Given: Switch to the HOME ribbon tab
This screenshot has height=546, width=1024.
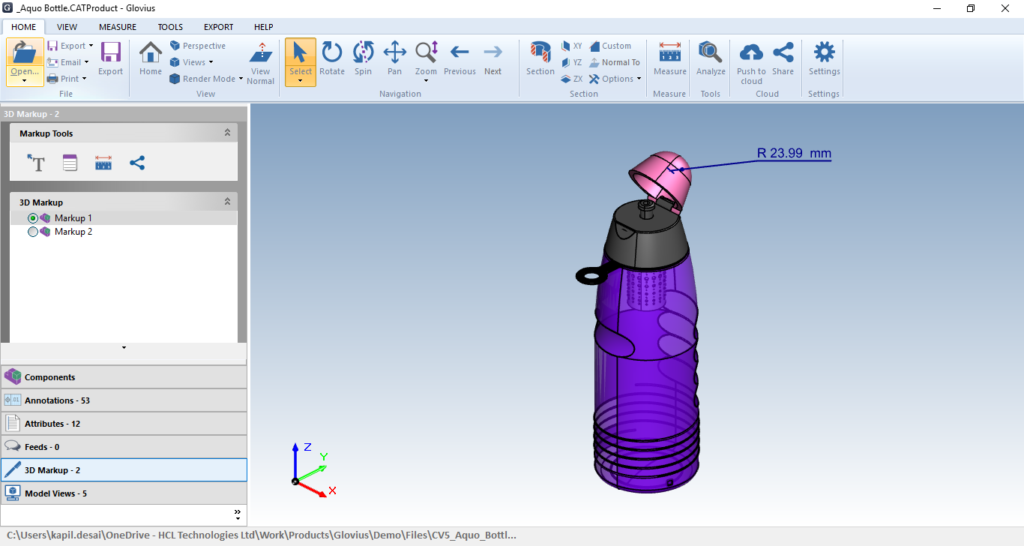Looking at the screenshot, I should point(24,27).
